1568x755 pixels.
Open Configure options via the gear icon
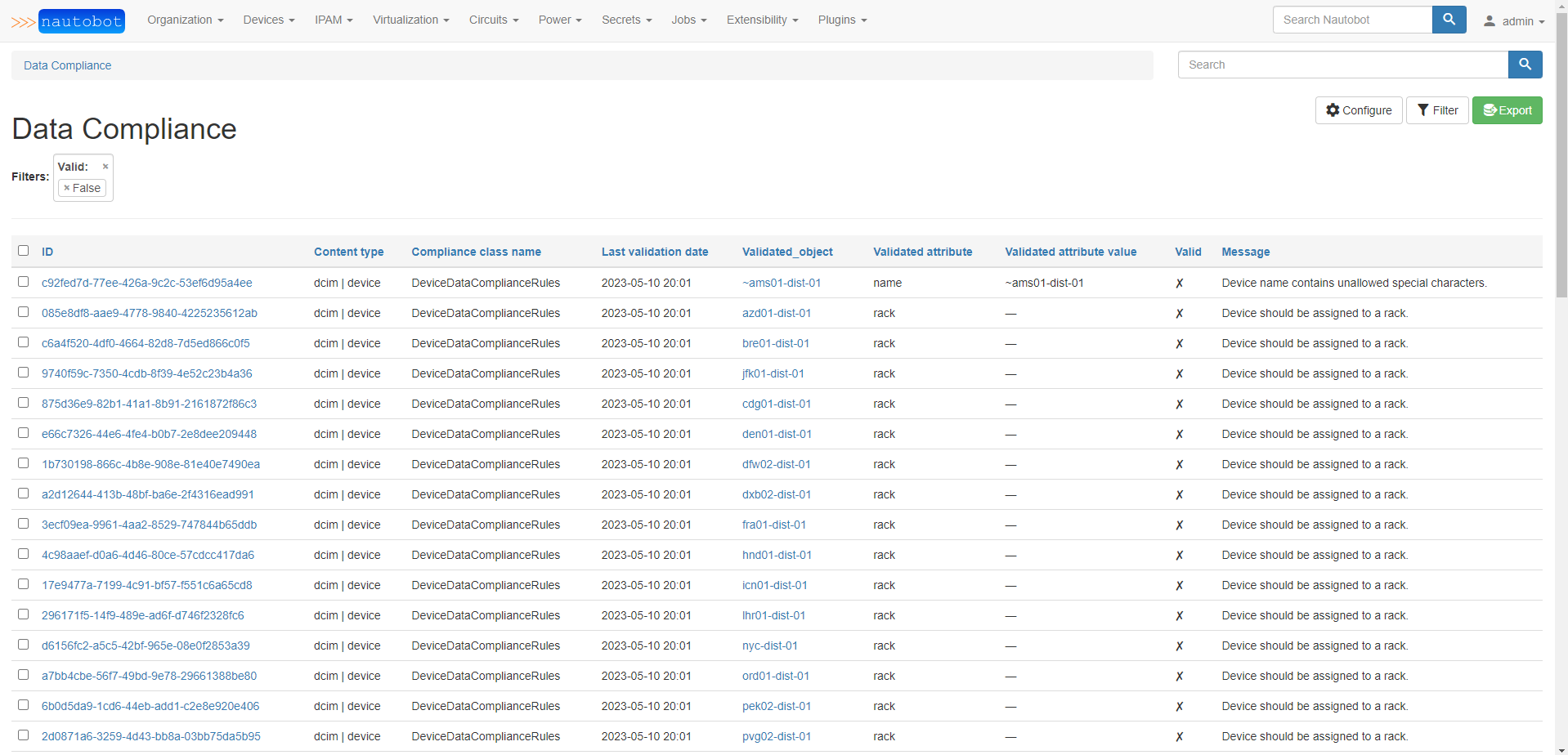click(1333, 109)
